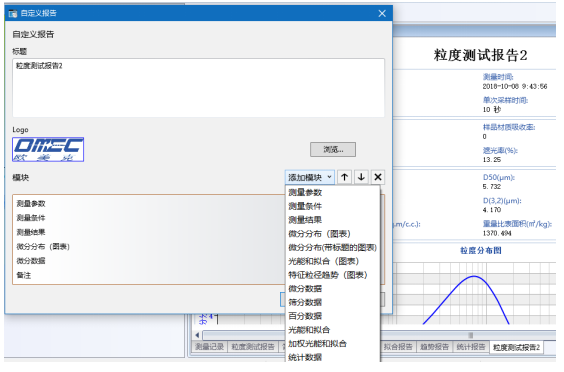Expand the 添加模块 dropdown

pyautogui.click(x=310, y=177)
